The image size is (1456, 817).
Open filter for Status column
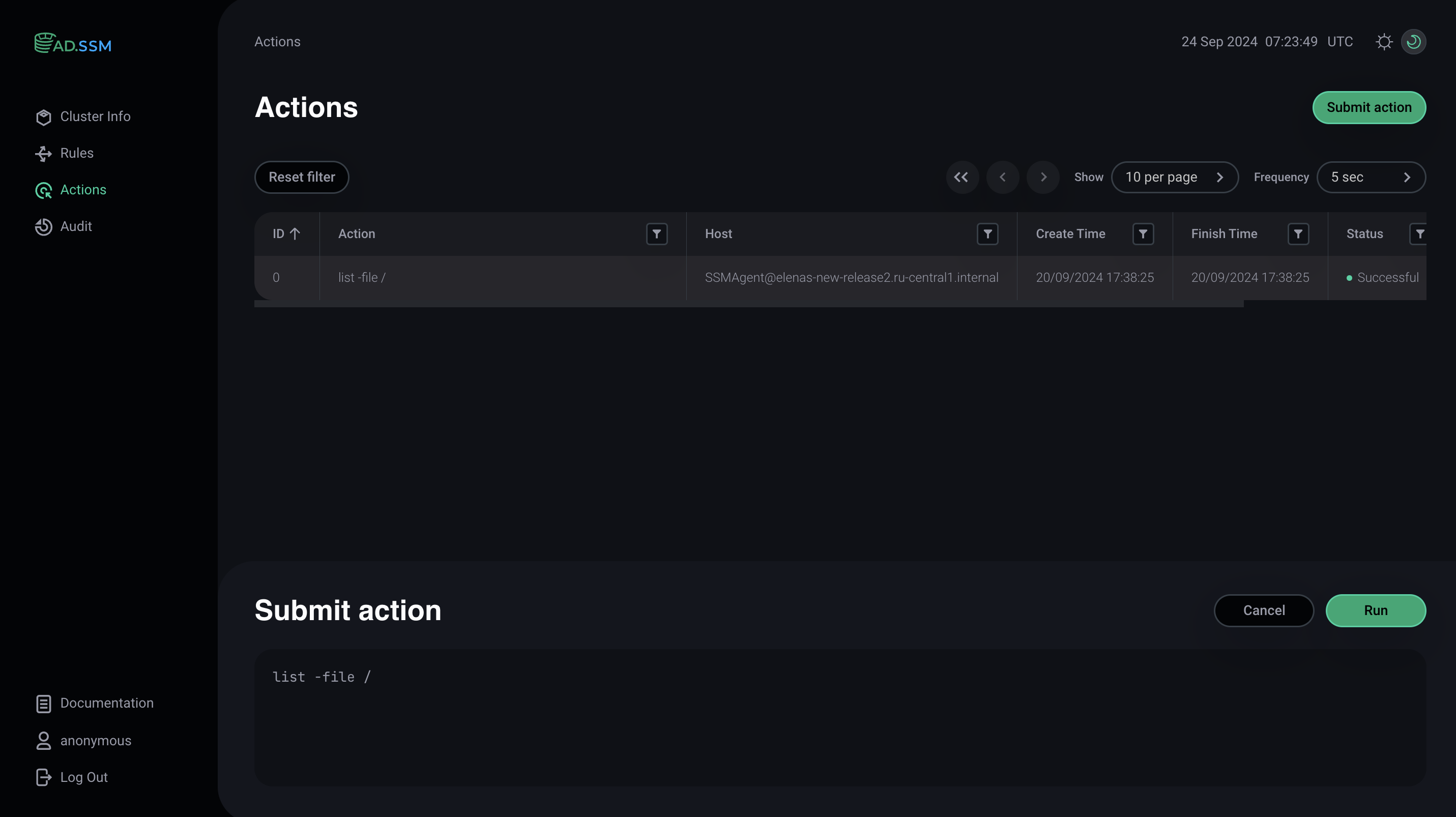[x=1418, y=234]
